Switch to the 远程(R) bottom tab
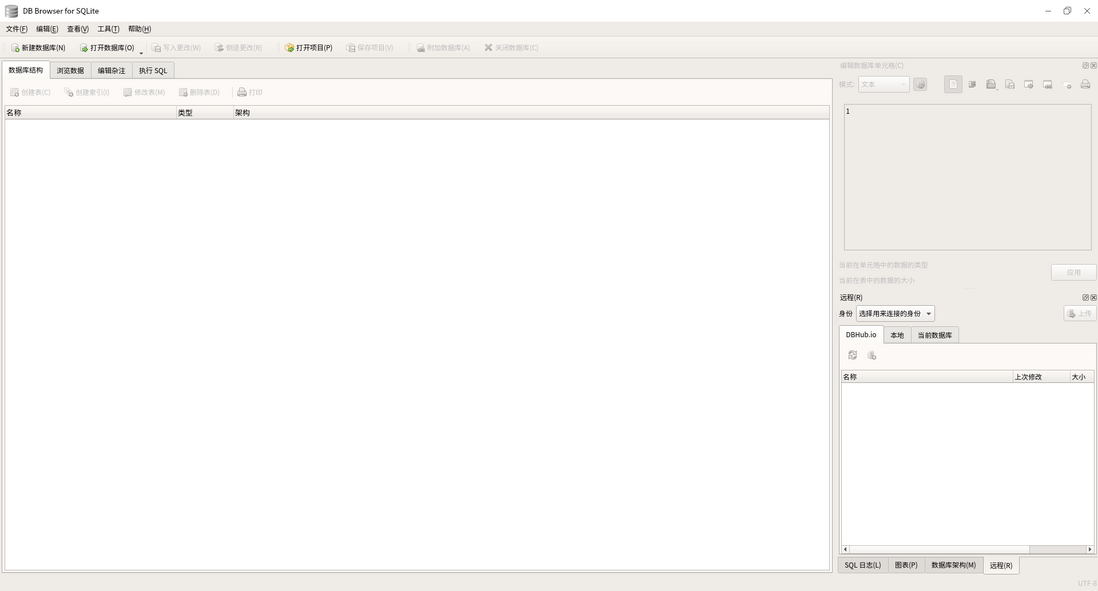Viewport: 1098px width, 591px height. pyautogui.click(x=1001, y=565)
